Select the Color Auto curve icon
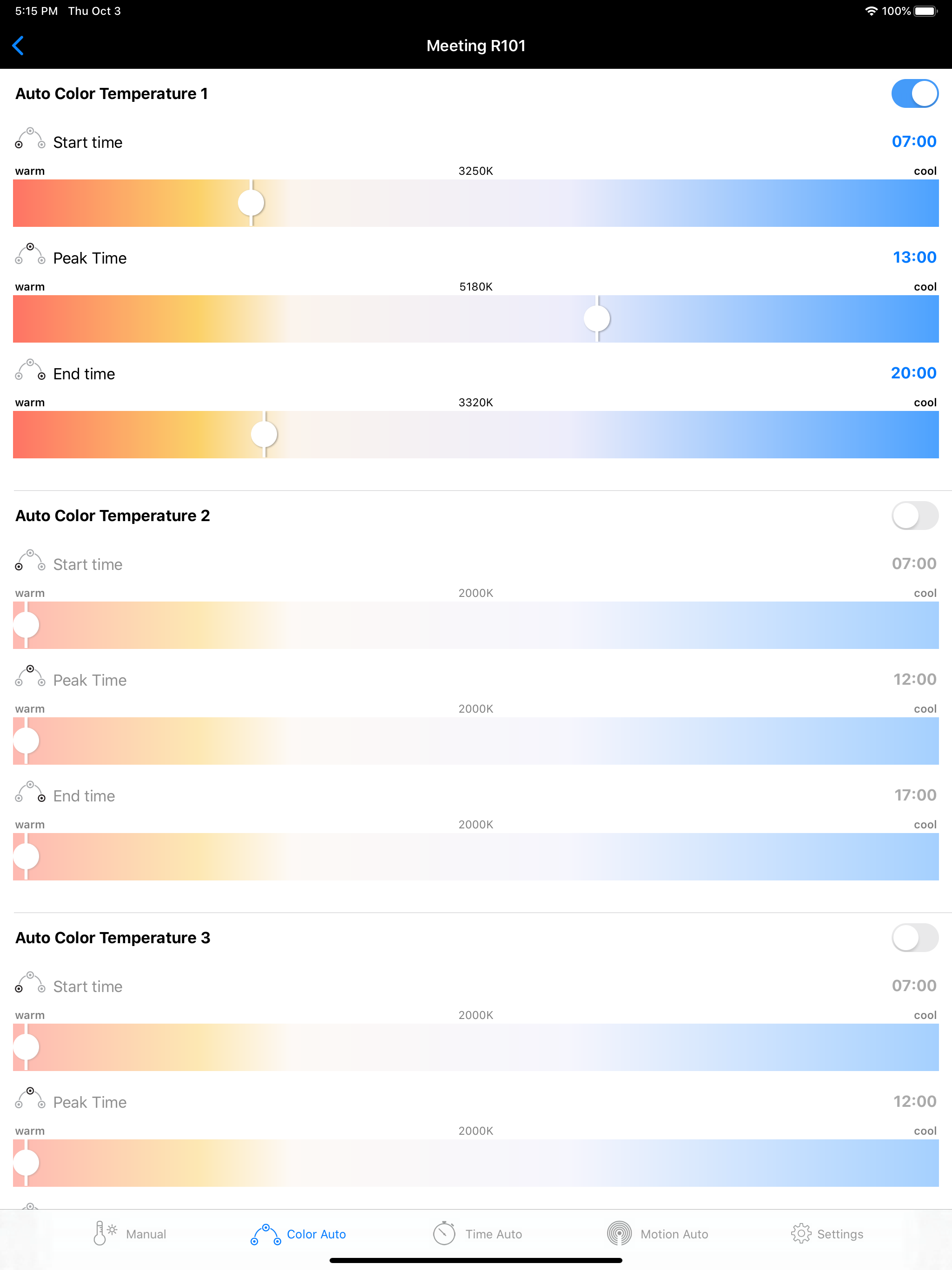 (x=266, y=1234)
